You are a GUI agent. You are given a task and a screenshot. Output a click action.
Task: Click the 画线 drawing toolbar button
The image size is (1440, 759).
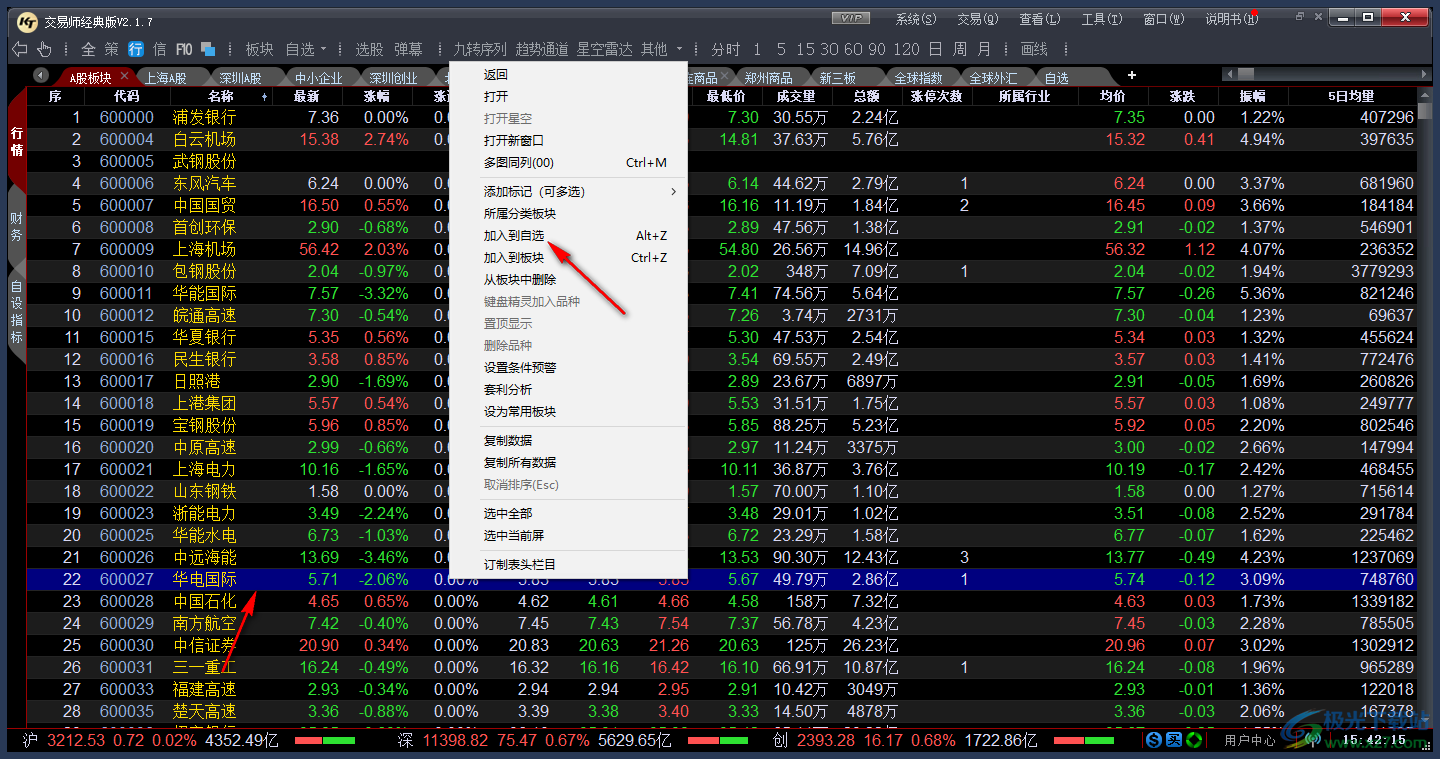click(x=1034, y=49)
